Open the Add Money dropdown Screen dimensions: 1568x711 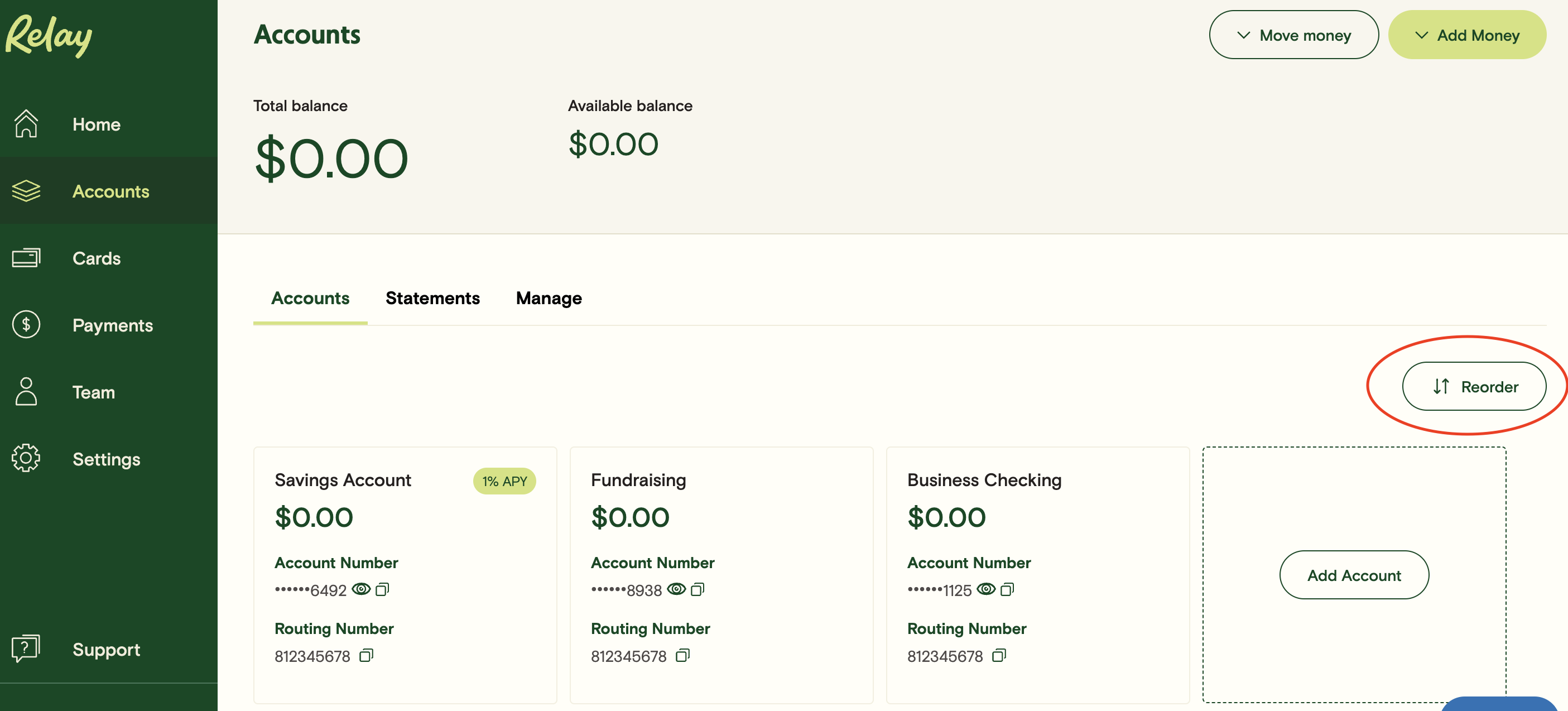point(1467,35)
